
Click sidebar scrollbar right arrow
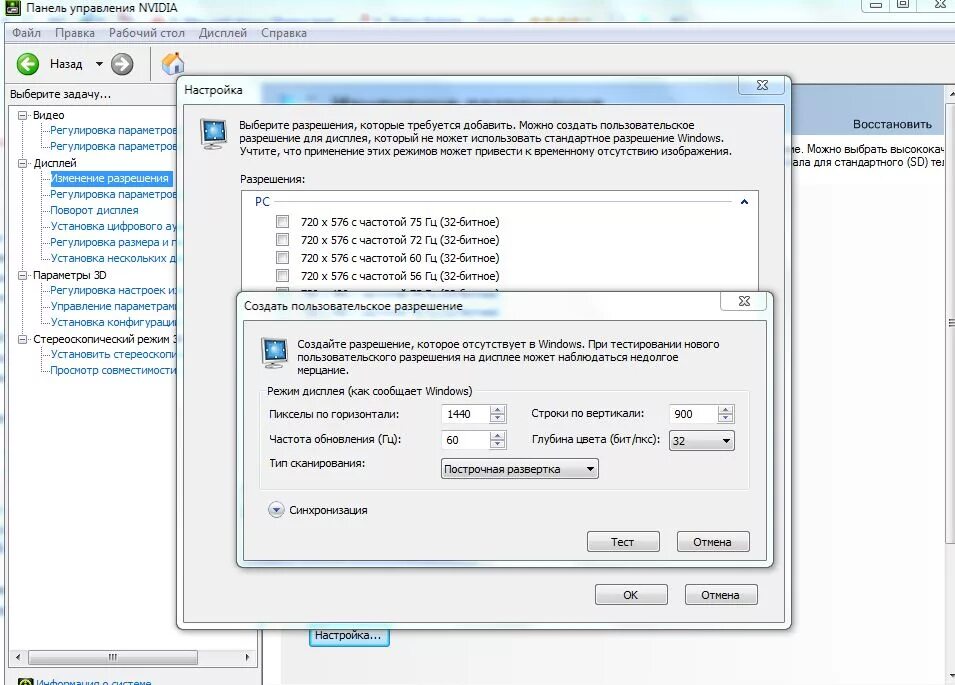pyautogui.click(x=247, y=658)
